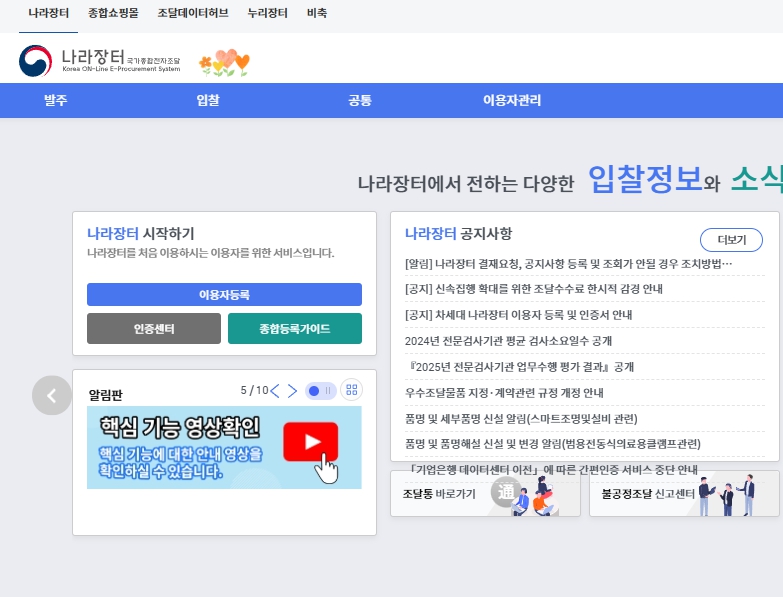This screenshot has height=597, width=783.
Task: Open the 나라장터 top tab
Action: [x=48, y=13]
